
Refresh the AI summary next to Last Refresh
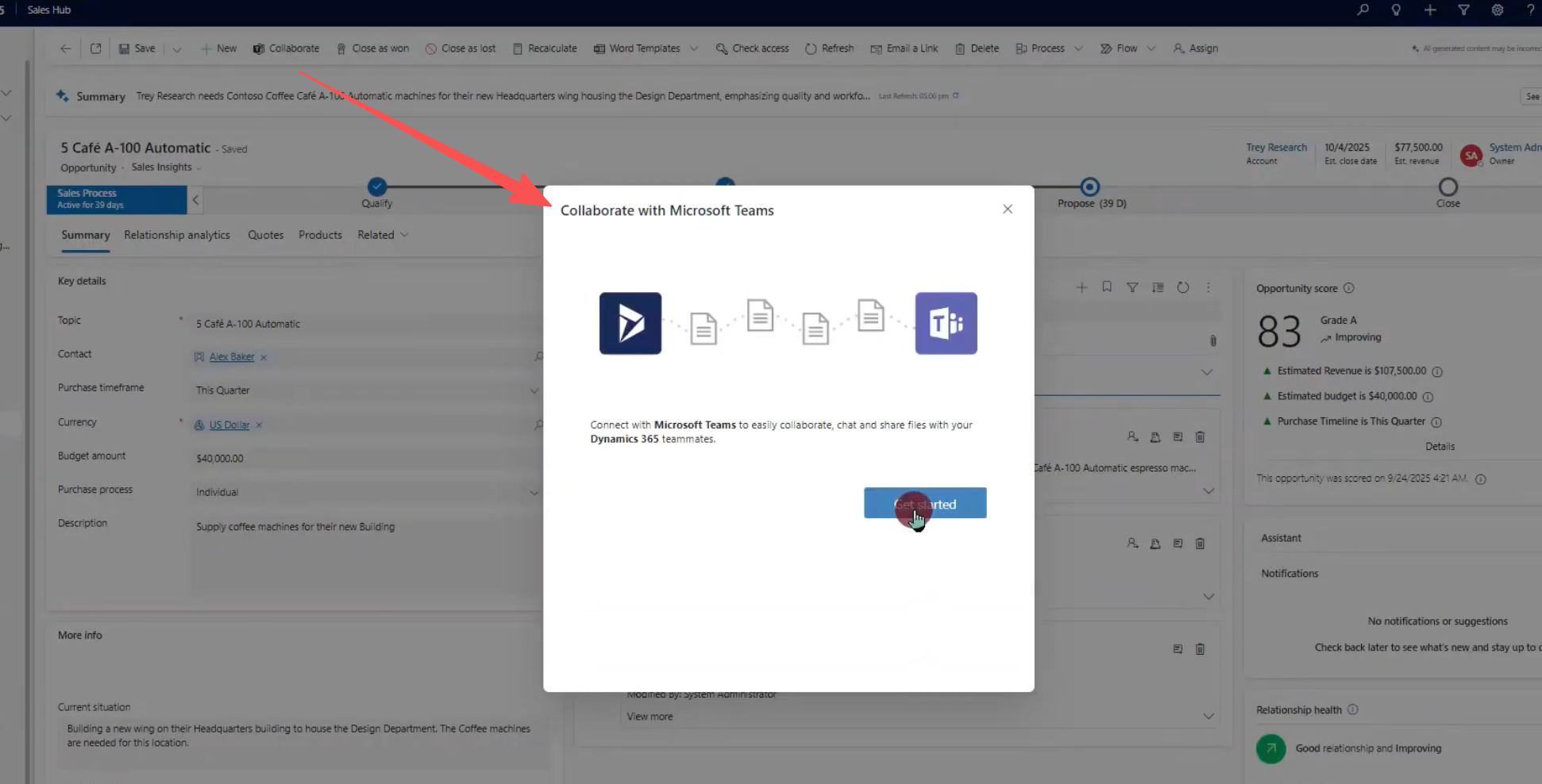pyautogui.click(x=955, y=96)
